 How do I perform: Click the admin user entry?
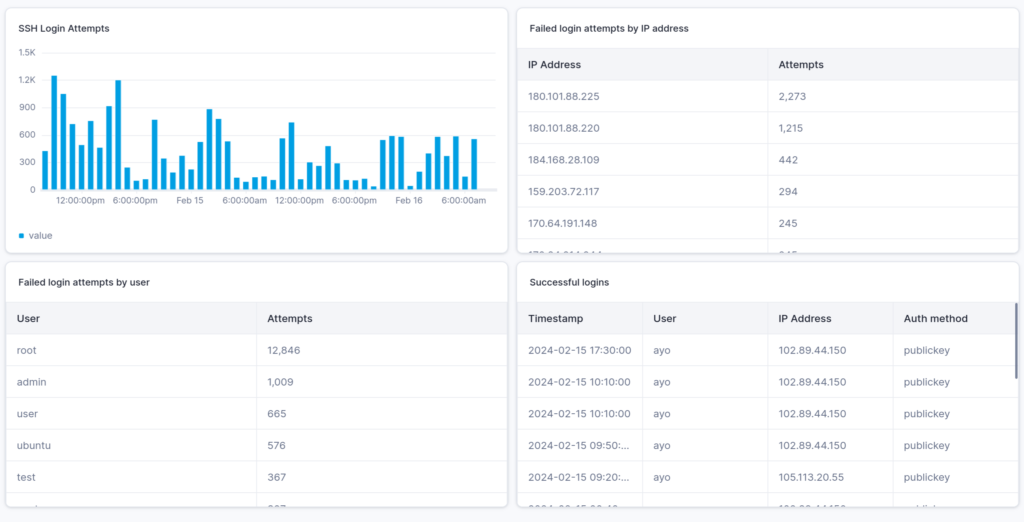pos(32,382)
